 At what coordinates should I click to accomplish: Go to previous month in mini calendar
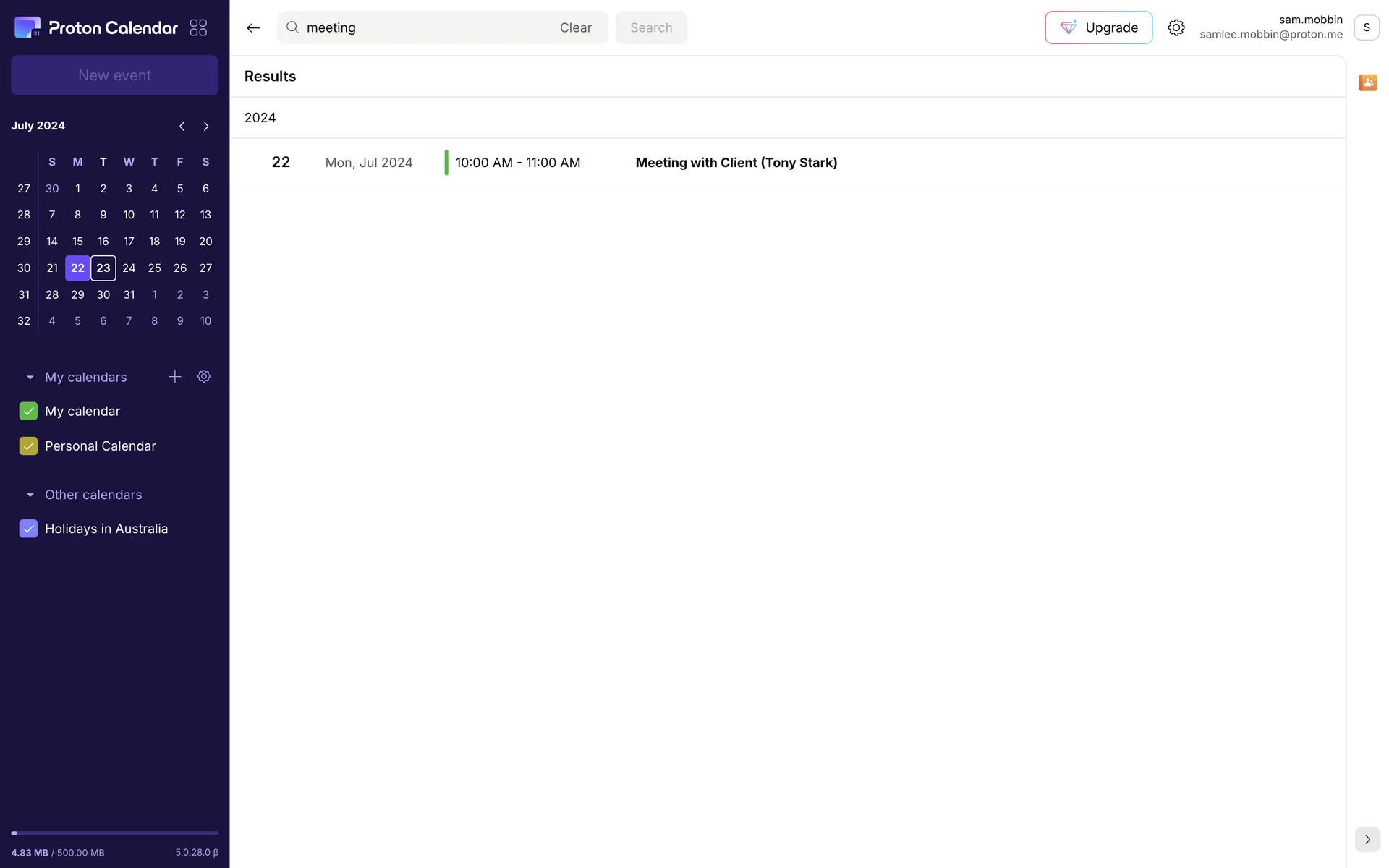(182, 126)
